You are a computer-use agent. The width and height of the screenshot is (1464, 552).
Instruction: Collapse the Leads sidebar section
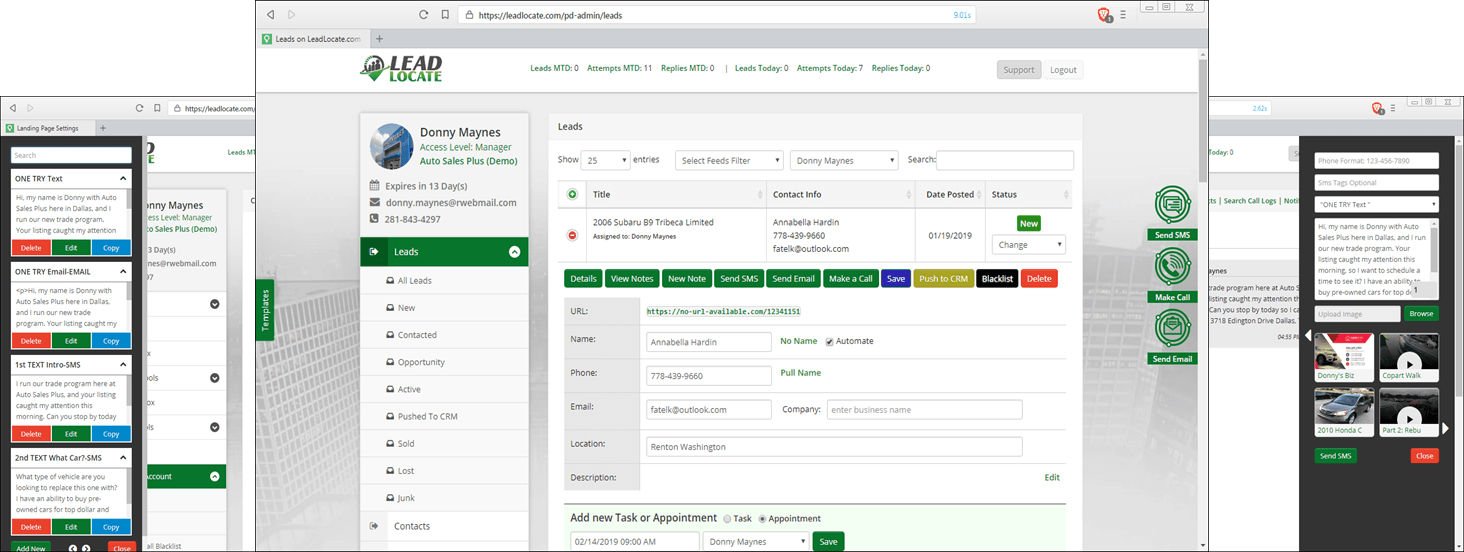tap(514, 252)
